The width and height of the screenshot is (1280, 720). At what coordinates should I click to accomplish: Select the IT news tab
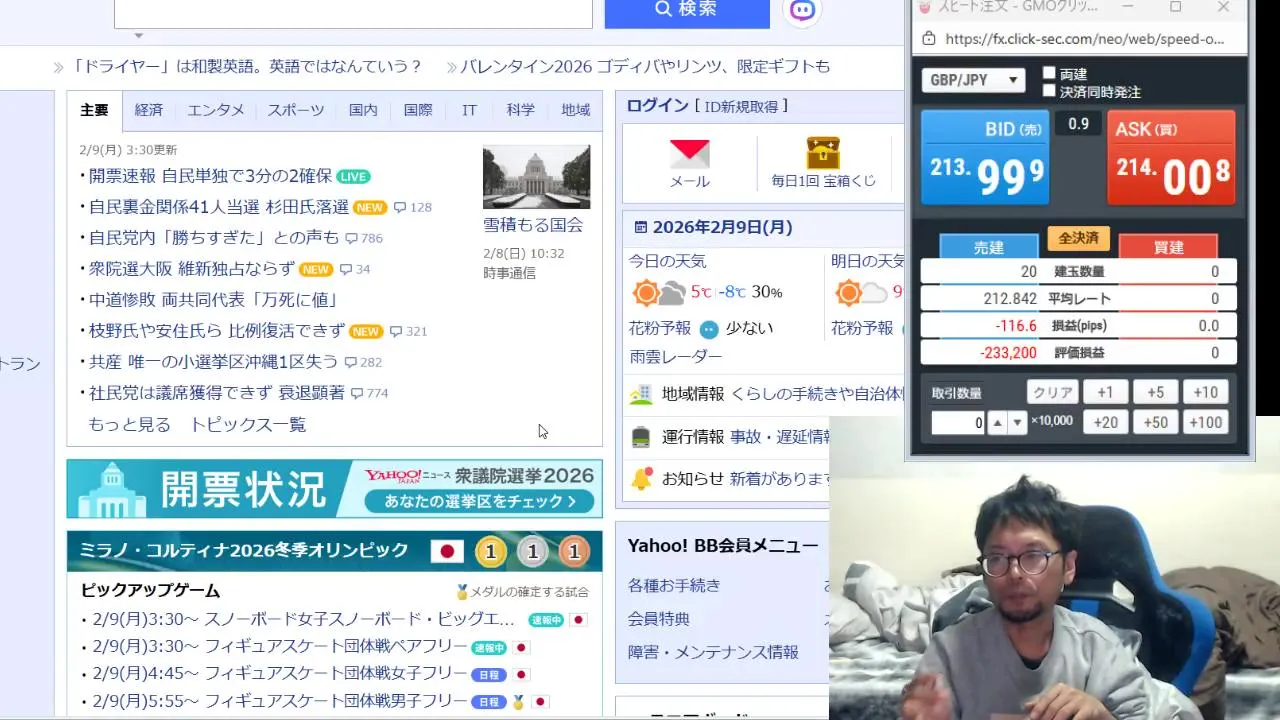(x=469, y=110)
